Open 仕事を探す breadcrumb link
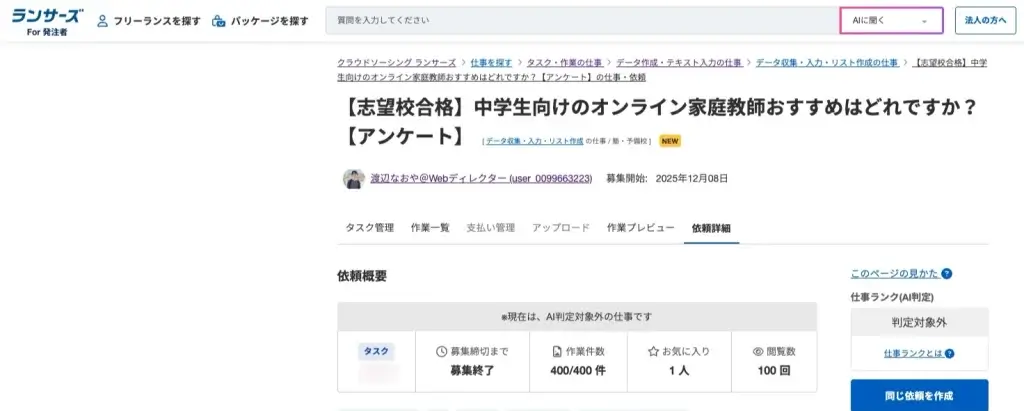Viewport: 1024px width, 411px height. [491, 63]
